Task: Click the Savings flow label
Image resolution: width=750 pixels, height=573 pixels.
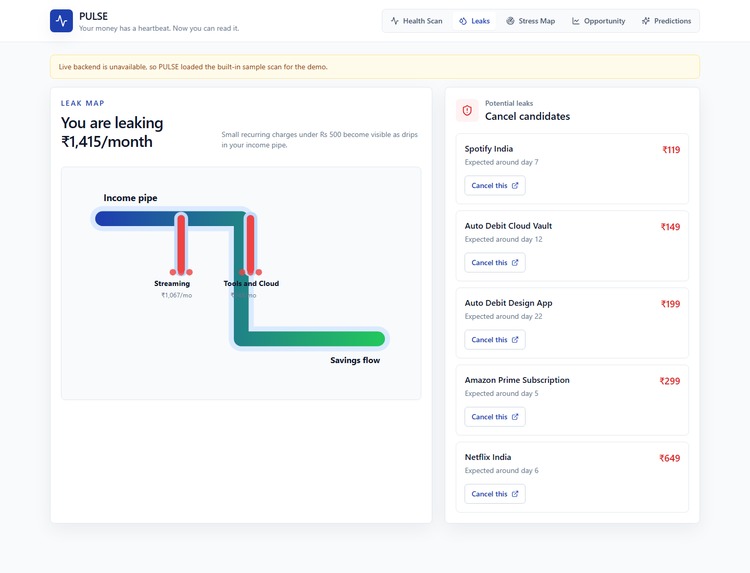Action: click(x=355, y=360)
